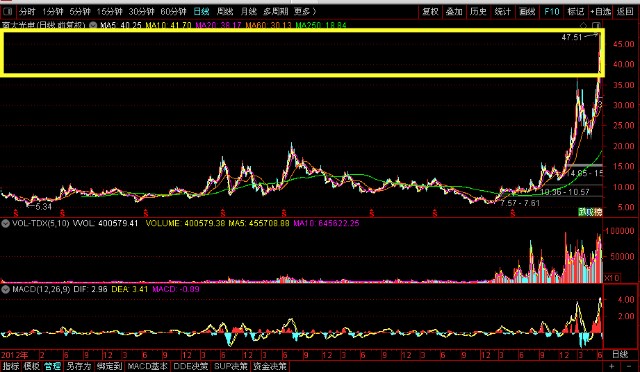Click the panel layout icon at top-left
The height and width of the screenshot is (372, 640).
click(x=7, y=11)
